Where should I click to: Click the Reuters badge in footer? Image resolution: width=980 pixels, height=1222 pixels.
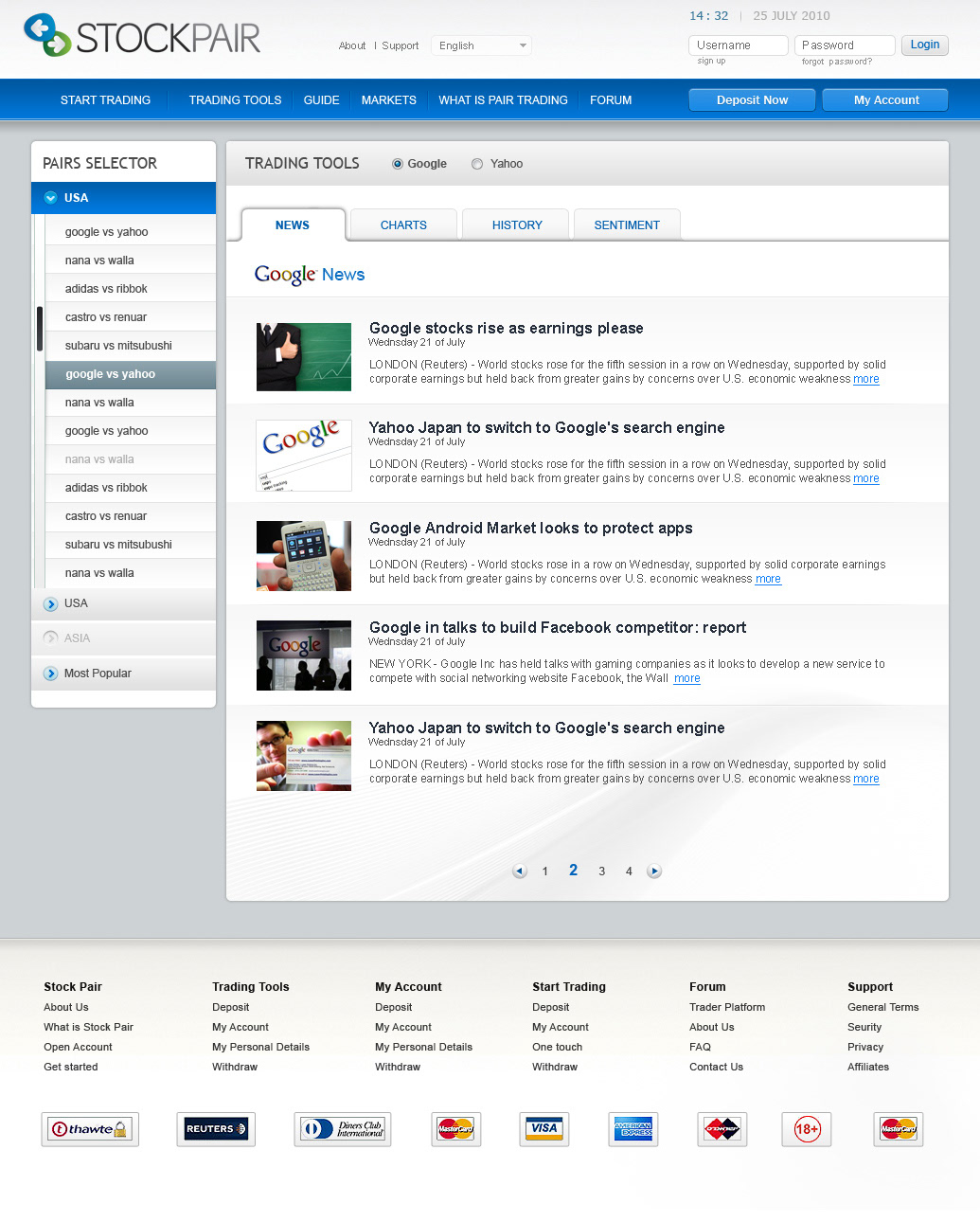(x=216, y=1129)
